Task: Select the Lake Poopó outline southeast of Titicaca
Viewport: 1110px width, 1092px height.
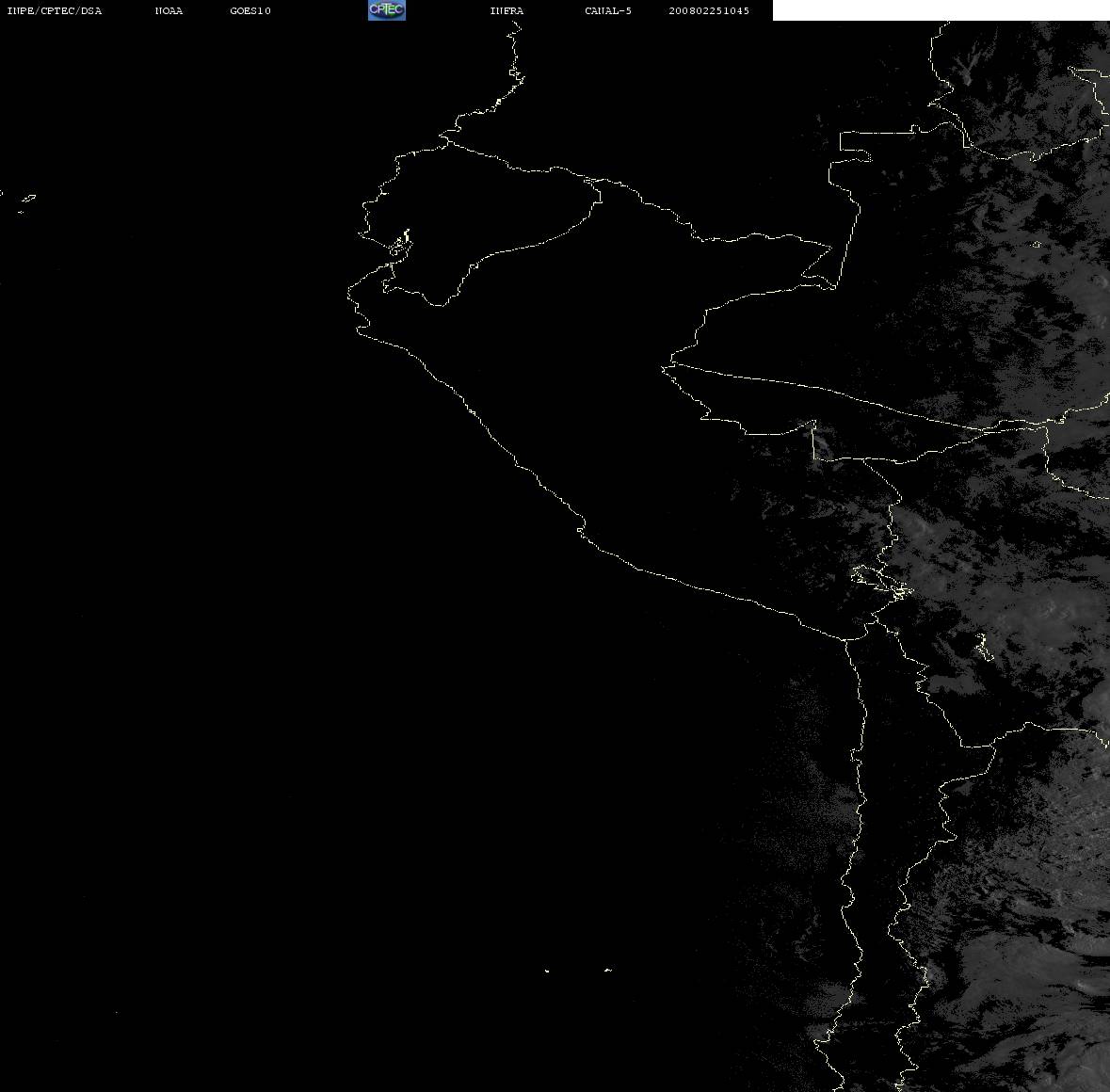Action: [983, 647]
